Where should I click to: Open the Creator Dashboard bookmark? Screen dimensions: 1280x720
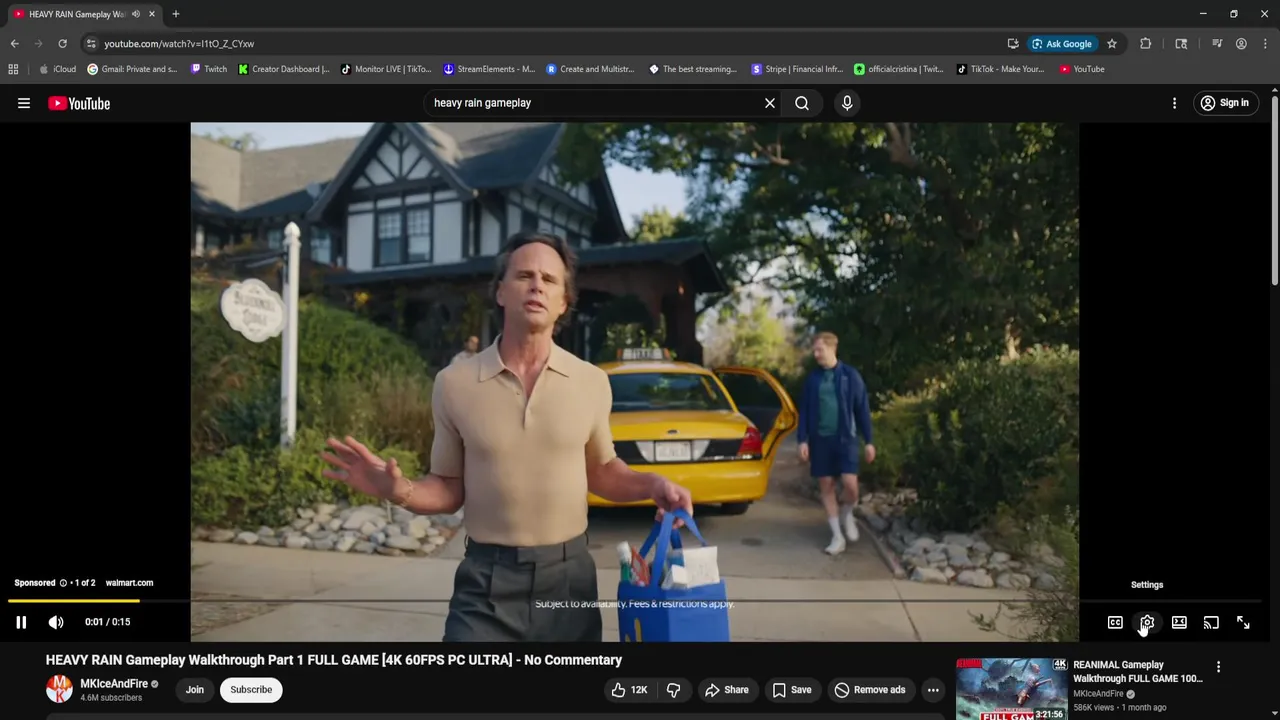pyautogui.click(x=283, y=69)
